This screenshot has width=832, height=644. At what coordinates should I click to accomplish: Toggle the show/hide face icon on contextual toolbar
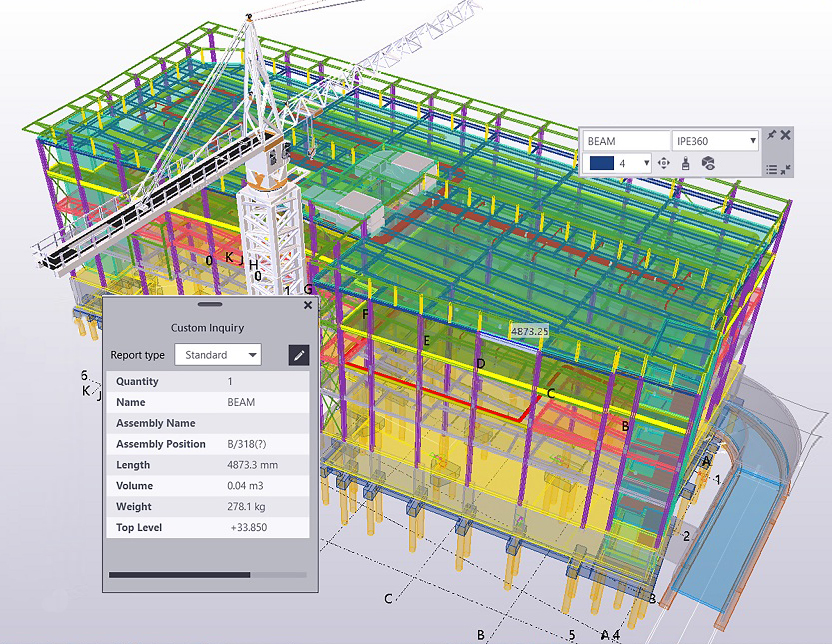(708, 163)
